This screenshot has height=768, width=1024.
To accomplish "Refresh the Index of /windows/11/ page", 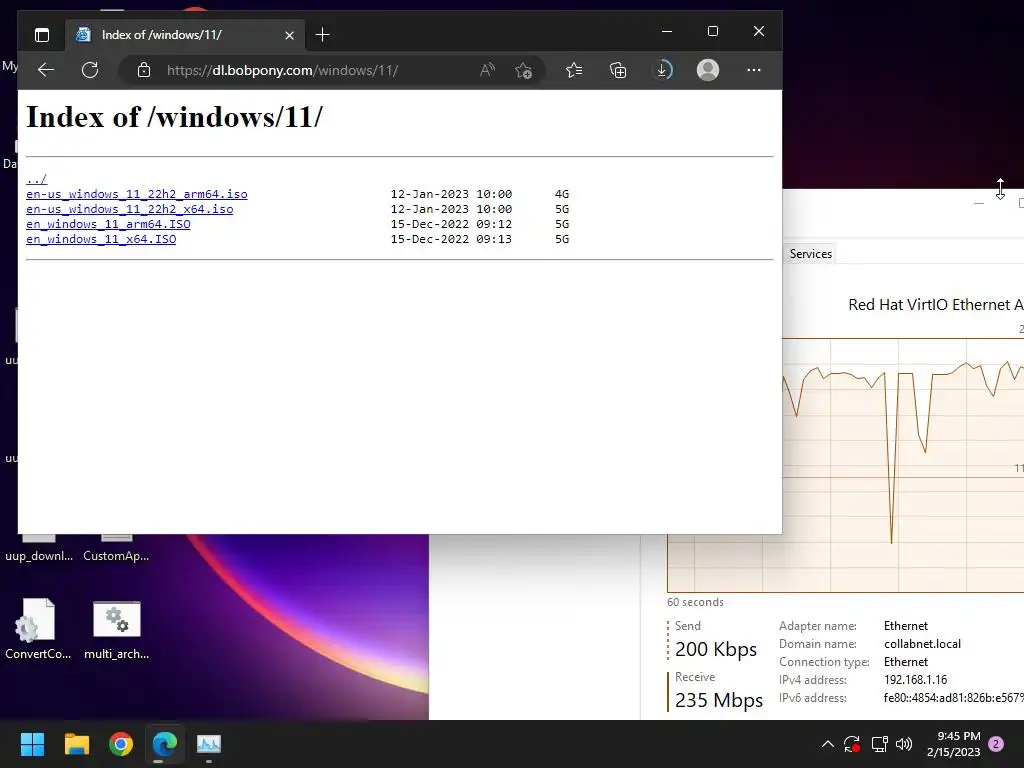I will tap(90, 70).
